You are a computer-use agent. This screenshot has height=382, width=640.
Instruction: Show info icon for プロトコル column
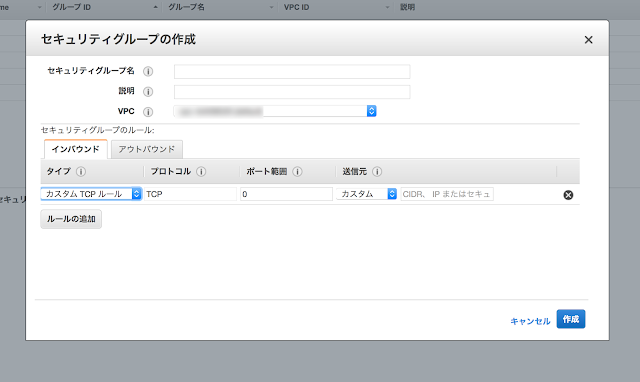point(201,171)
